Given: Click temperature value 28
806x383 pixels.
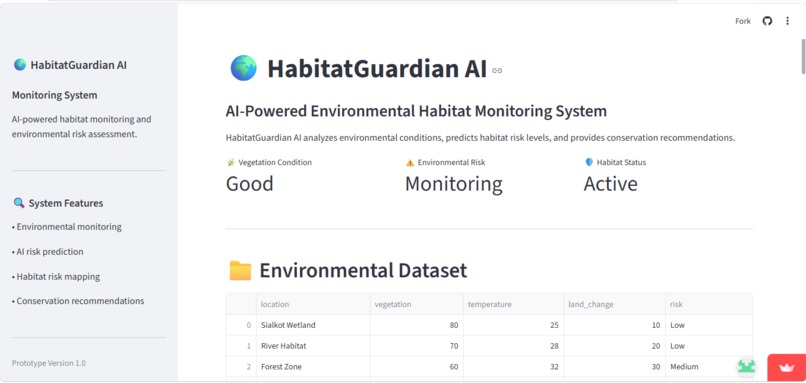Looking at the screenshot, I should pyautogui.click(x=513, y=346).
